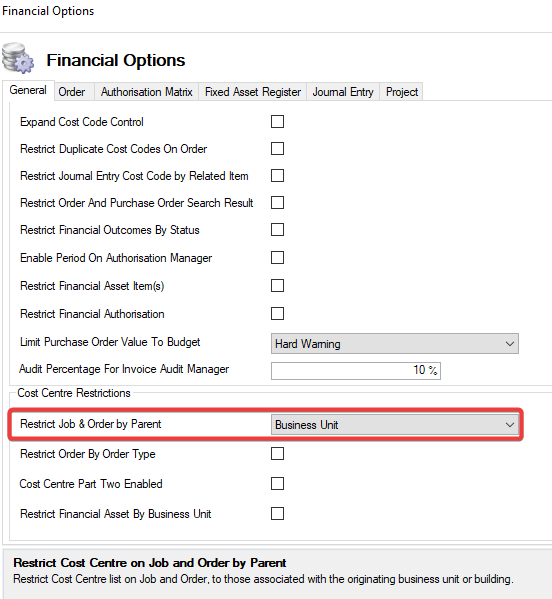552x599 pixels.
Task: Check Restrict Order By Order Type
Action: pos(277,454)
